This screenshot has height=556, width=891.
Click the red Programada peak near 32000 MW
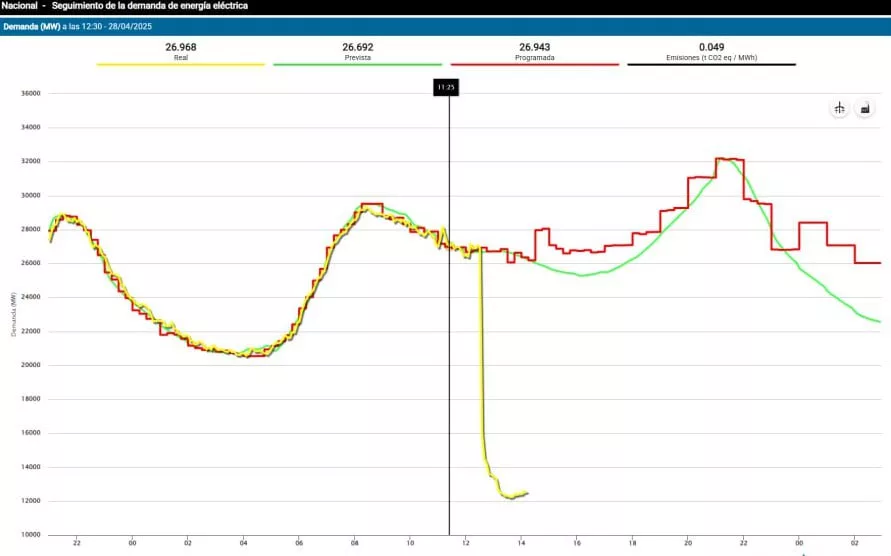(x=729, y=159)
